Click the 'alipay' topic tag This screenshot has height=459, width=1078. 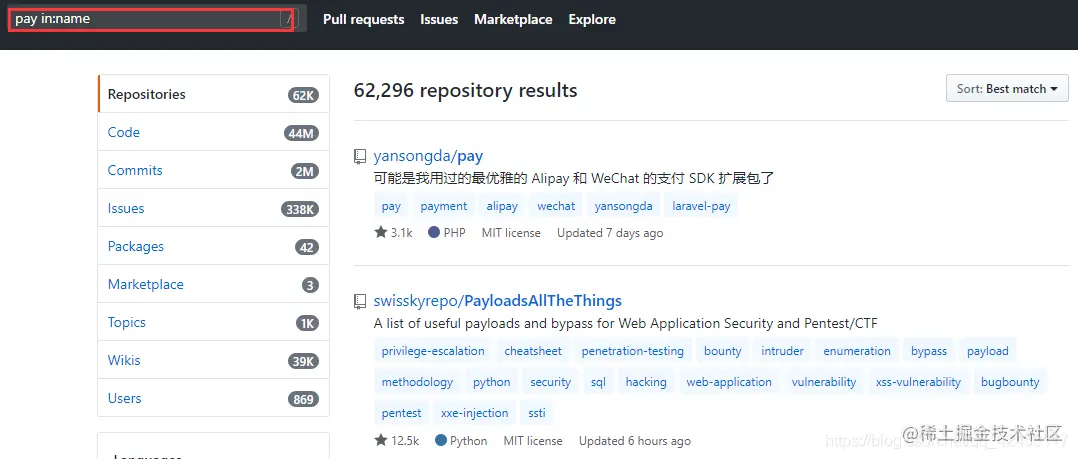(502, 206)
